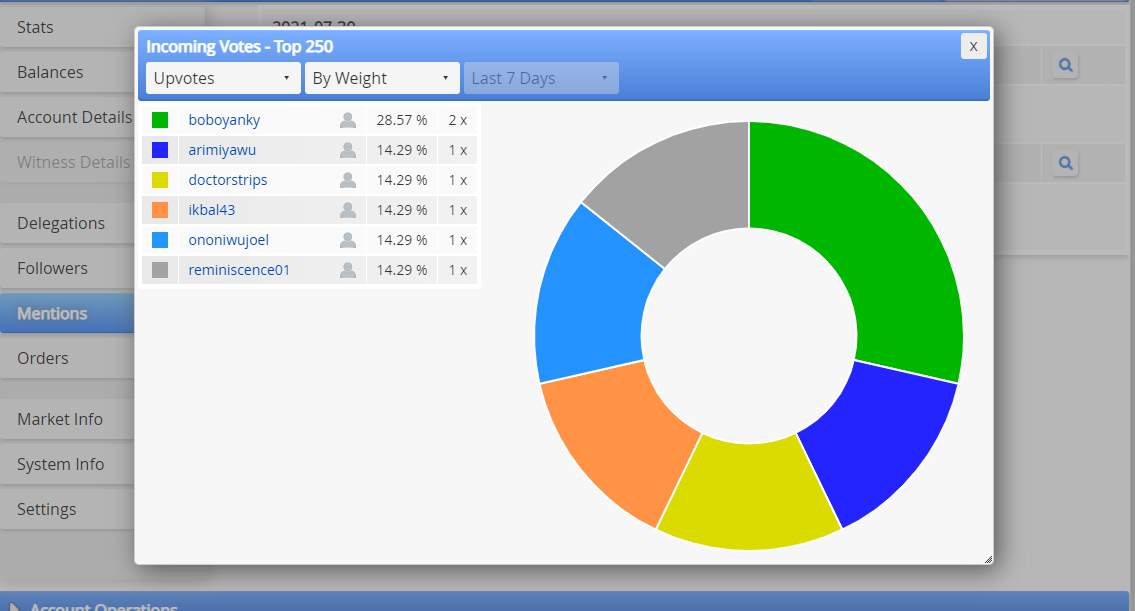Open the Followers sidebar tab
Screen dimensions: 1135x611
(67, 269)
